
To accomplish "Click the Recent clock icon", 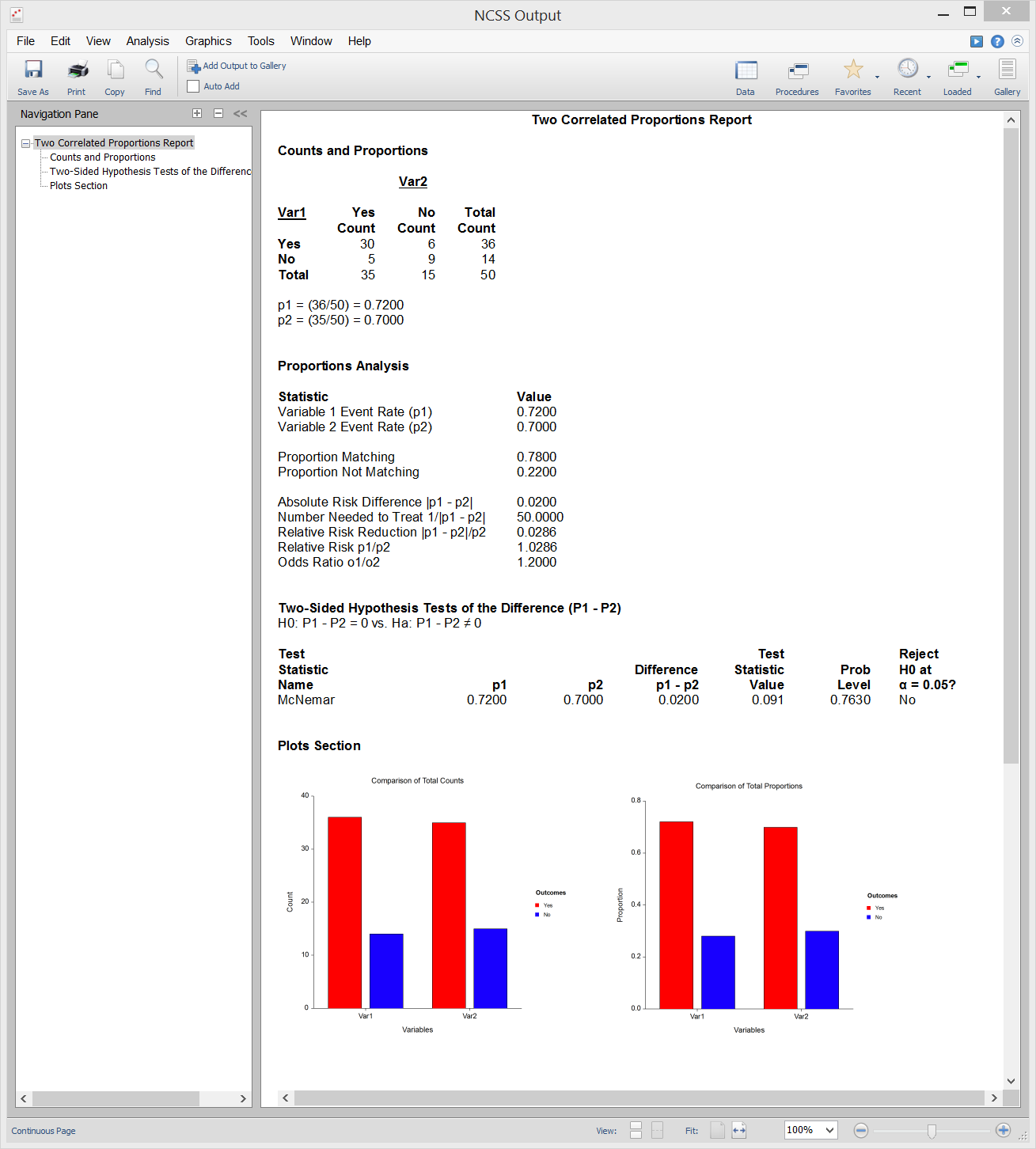I will [908, 69].
